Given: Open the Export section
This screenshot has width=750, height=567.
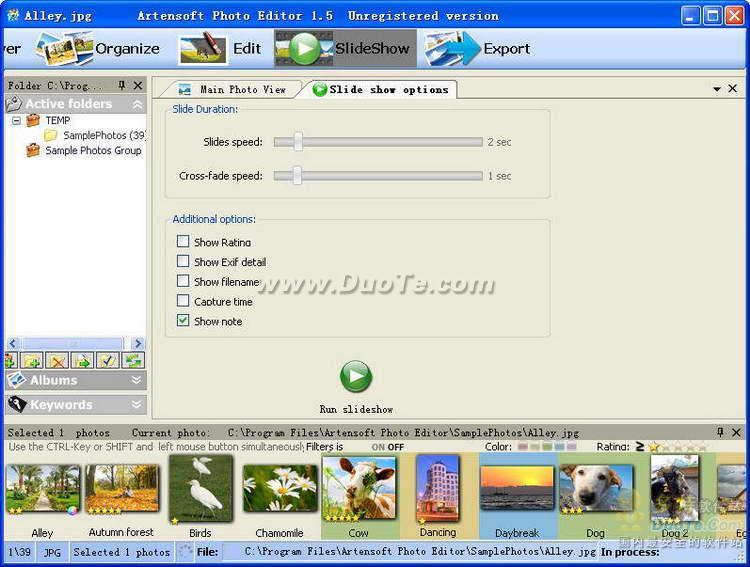Looking at the screenshot, I should [x=477, y=48].
